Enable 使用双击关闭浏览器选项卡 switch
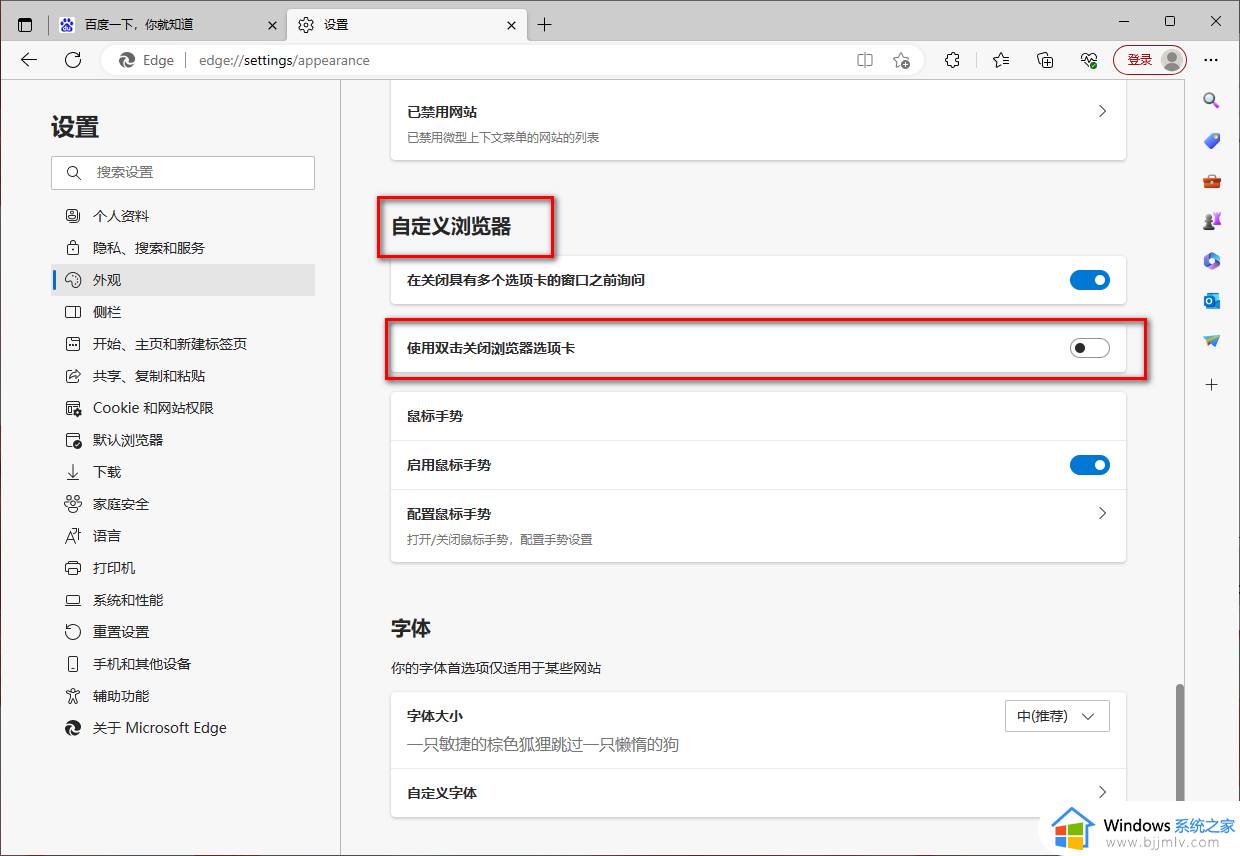The image size is (1240, 856). coord(1090,349)
